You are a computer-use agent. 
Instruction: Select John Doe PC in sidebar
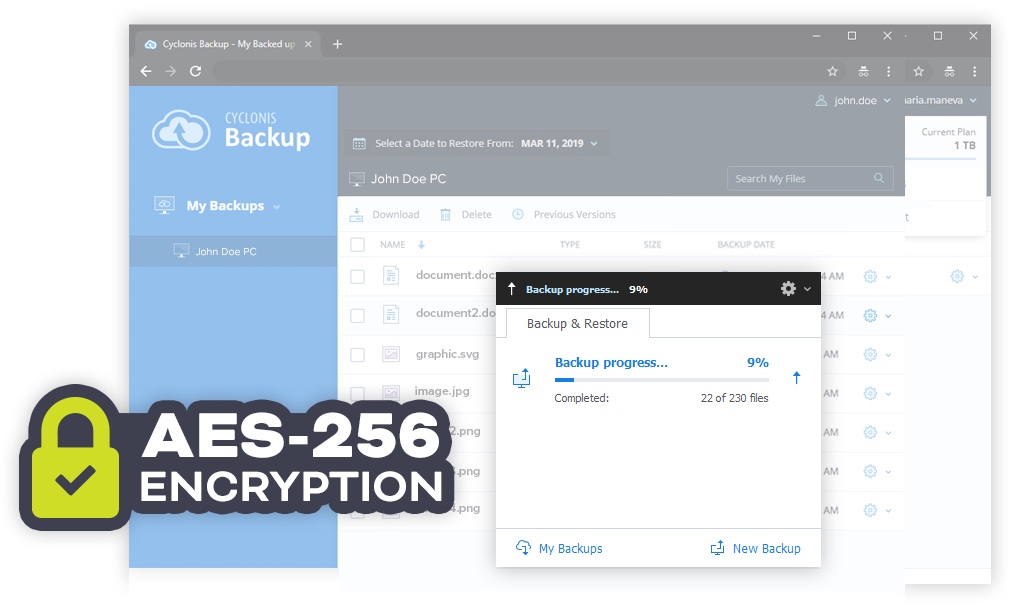point(225,252)
